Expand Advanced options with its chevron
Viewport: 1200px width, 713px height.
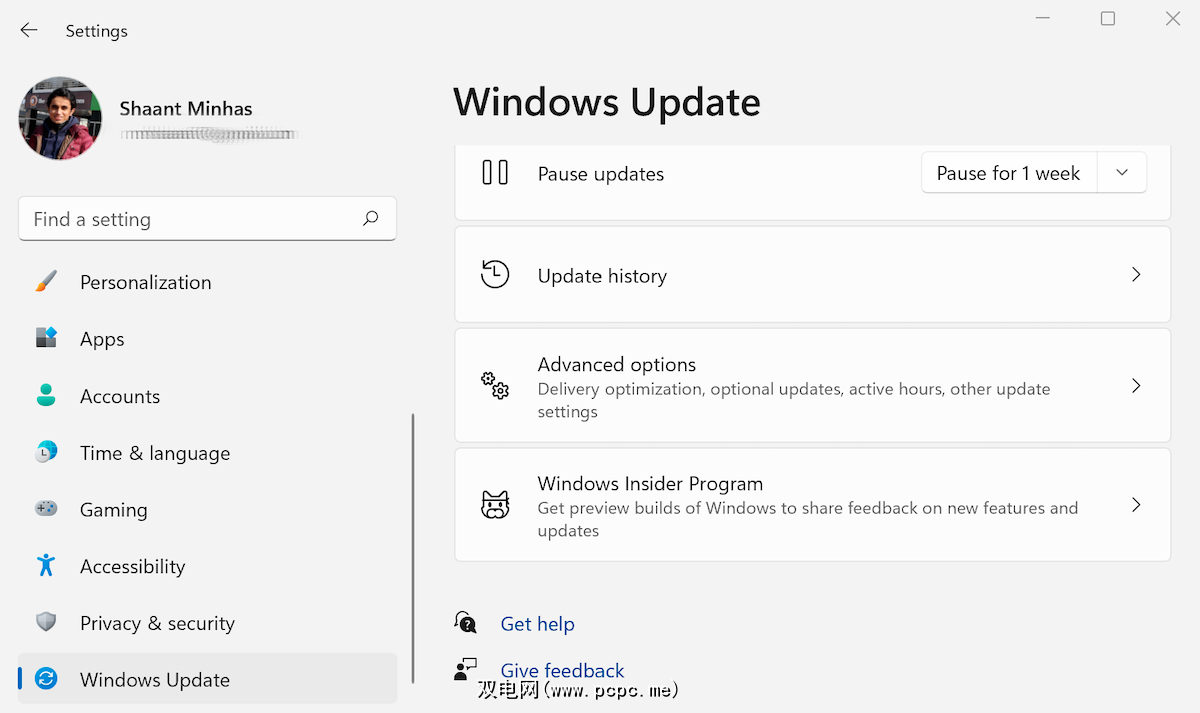pyautogui.click(x=1136, y=386)
